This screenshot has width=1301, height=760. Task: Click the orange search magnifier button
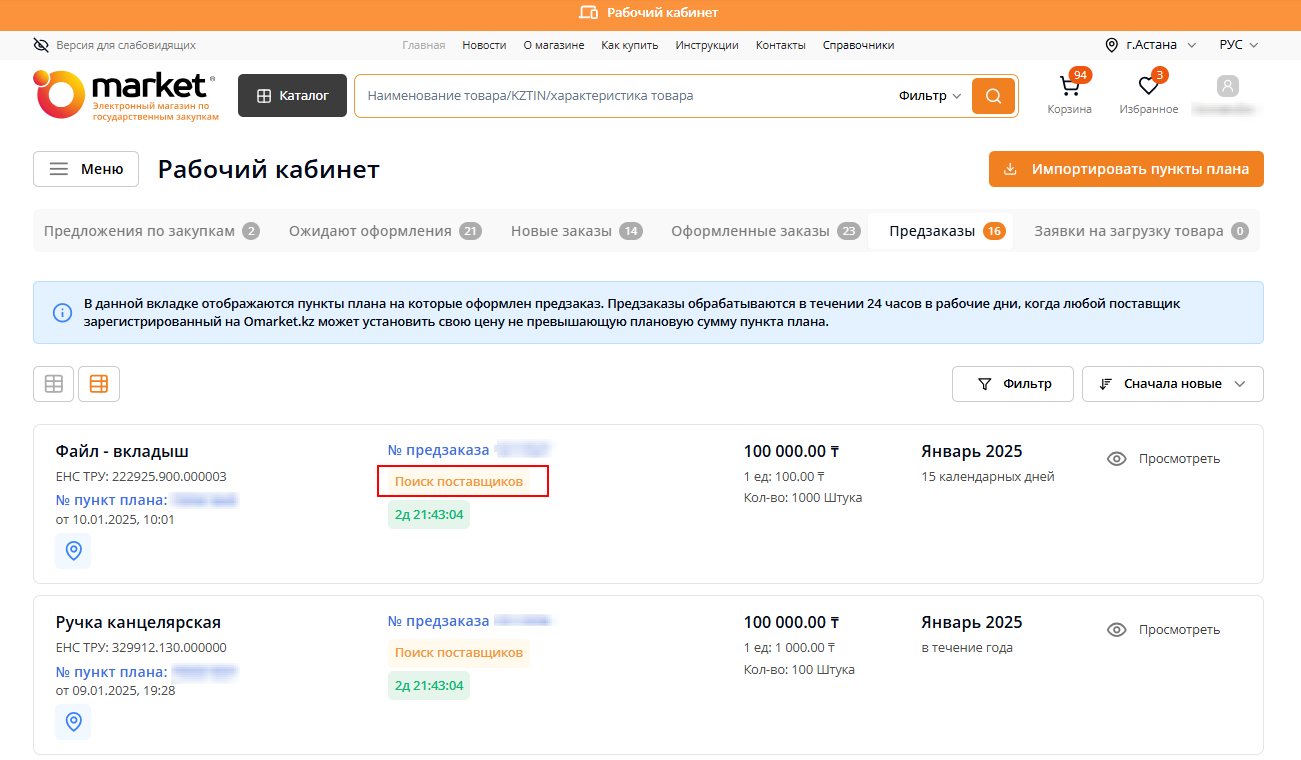[993, 96]
